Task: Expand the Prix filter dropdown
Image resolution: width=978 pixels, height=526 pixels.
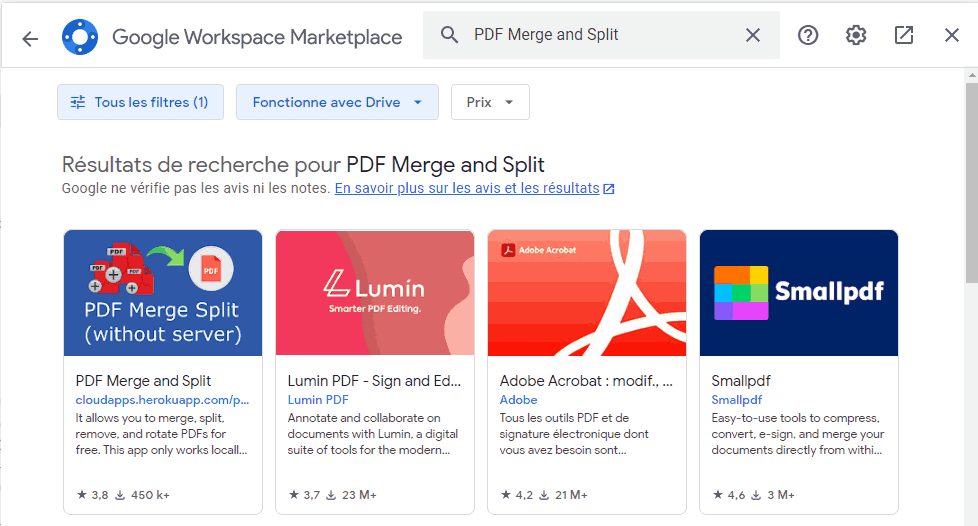Action: click(490, 102)
